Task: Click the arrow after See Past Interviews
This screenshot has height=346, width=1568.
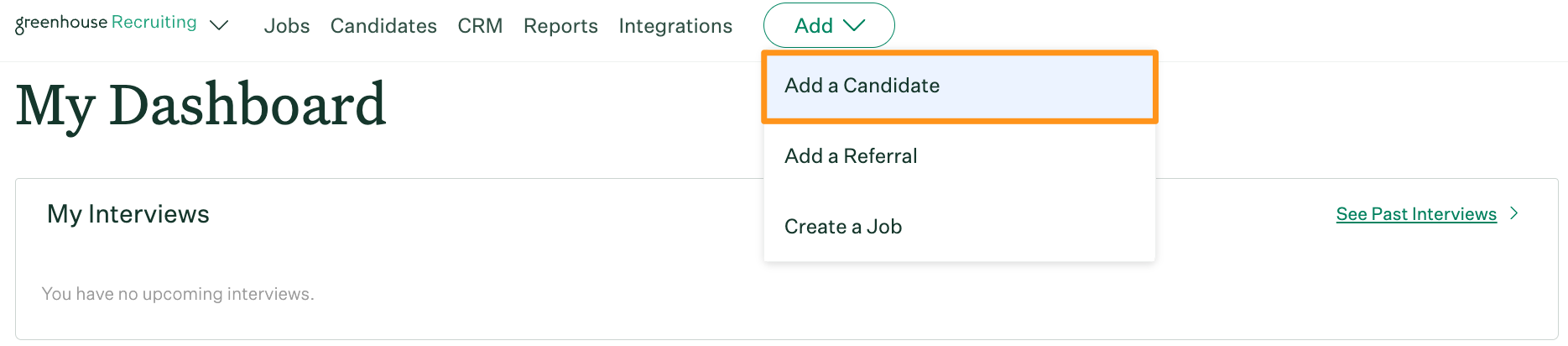Action: [1514, 213]
